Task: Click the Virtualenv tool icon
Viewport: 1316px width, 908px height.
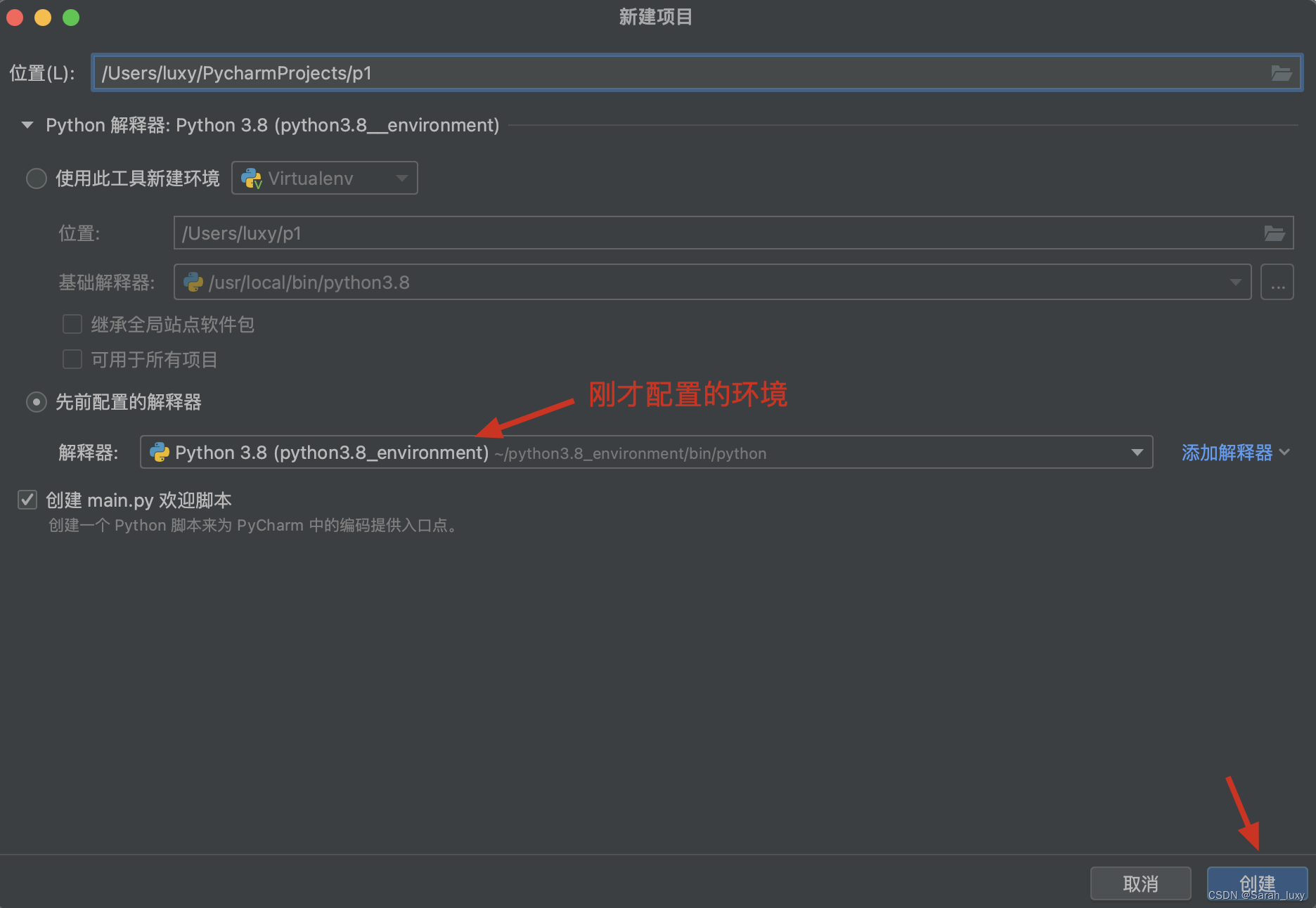Action: point(252,179)
